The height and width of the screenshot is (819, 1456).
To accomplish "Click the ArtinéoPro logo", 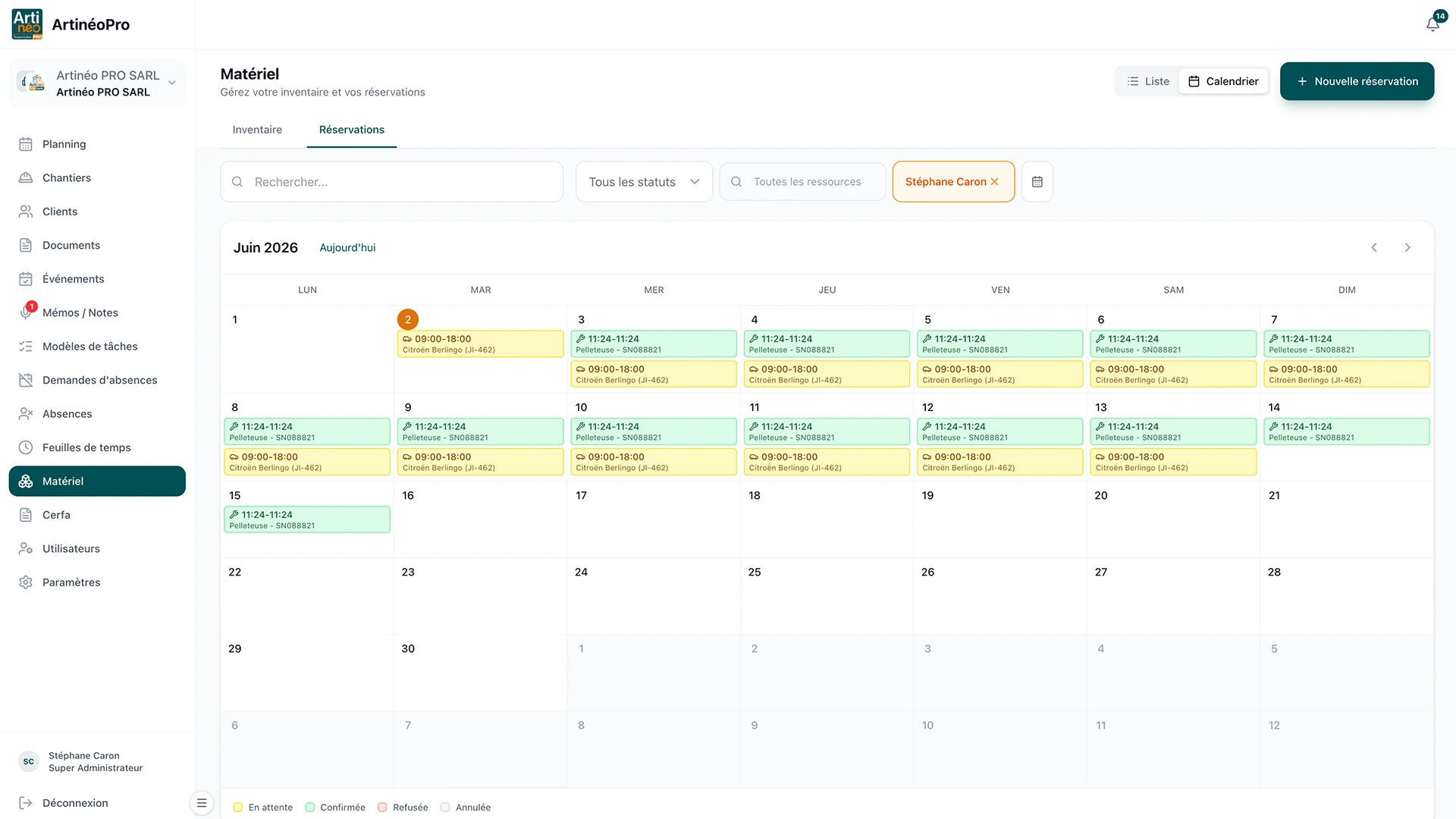I will point(27,24).
